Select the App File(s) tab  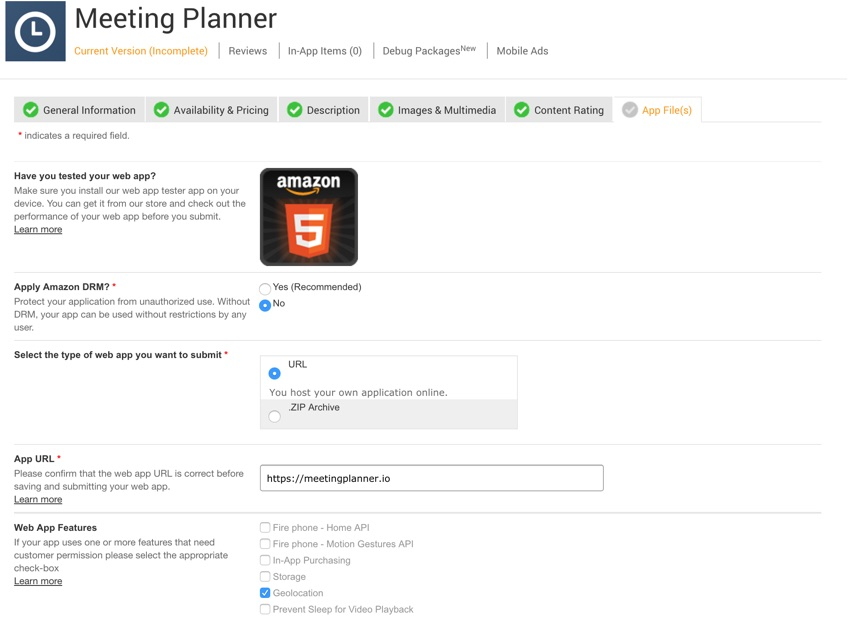point(658,110)
